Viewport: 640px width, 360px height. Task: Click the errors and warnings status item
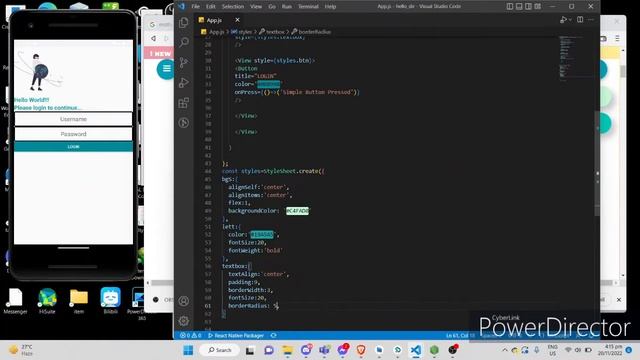(x=191, y=336)
